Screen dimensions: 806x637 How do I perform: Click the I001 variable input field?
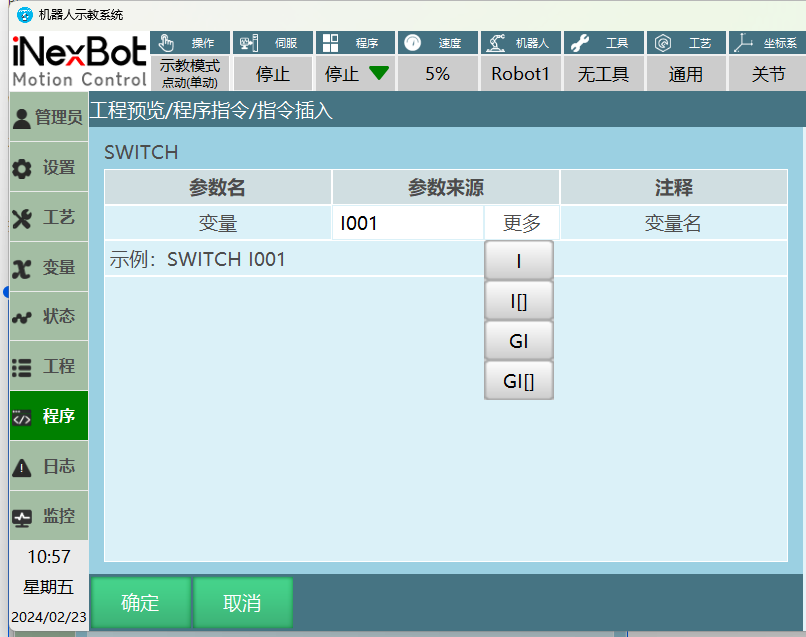pos(408,223)
